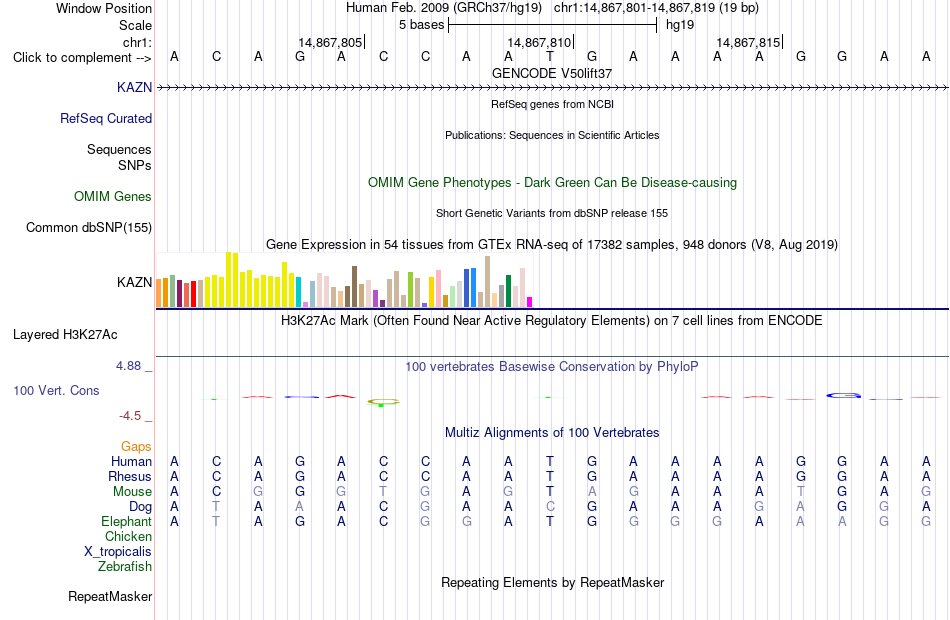The image size is (950, 620).
Task: Click 'Short Genetic Variants from dbSNP release 155'
Action: pos(552,213)
